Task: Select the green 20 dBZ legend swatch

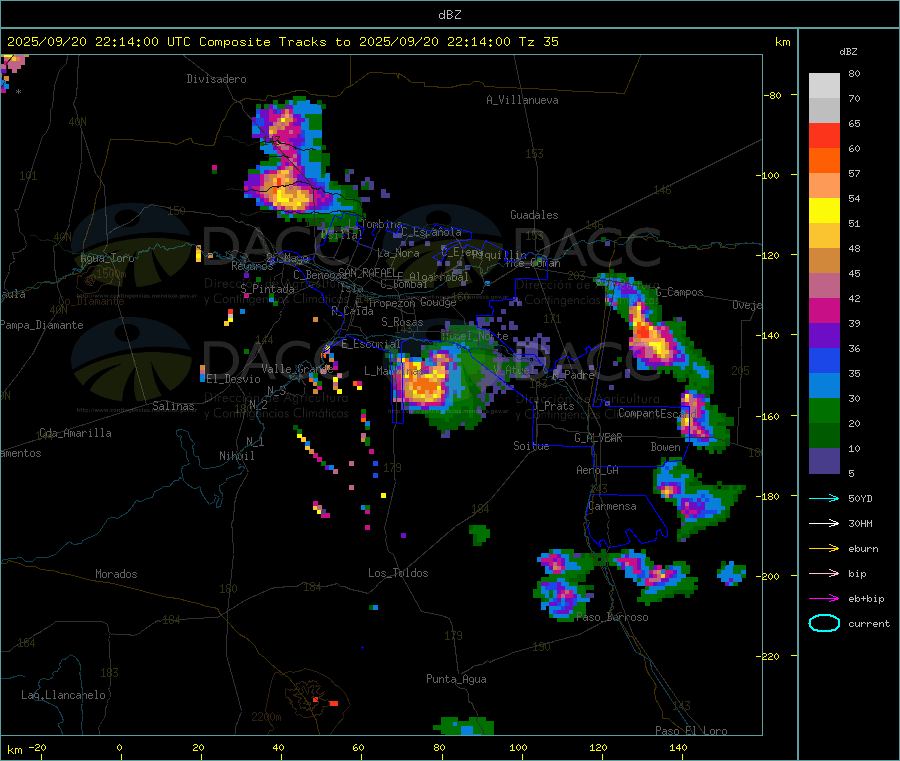Action: click(x=824, y=410)
